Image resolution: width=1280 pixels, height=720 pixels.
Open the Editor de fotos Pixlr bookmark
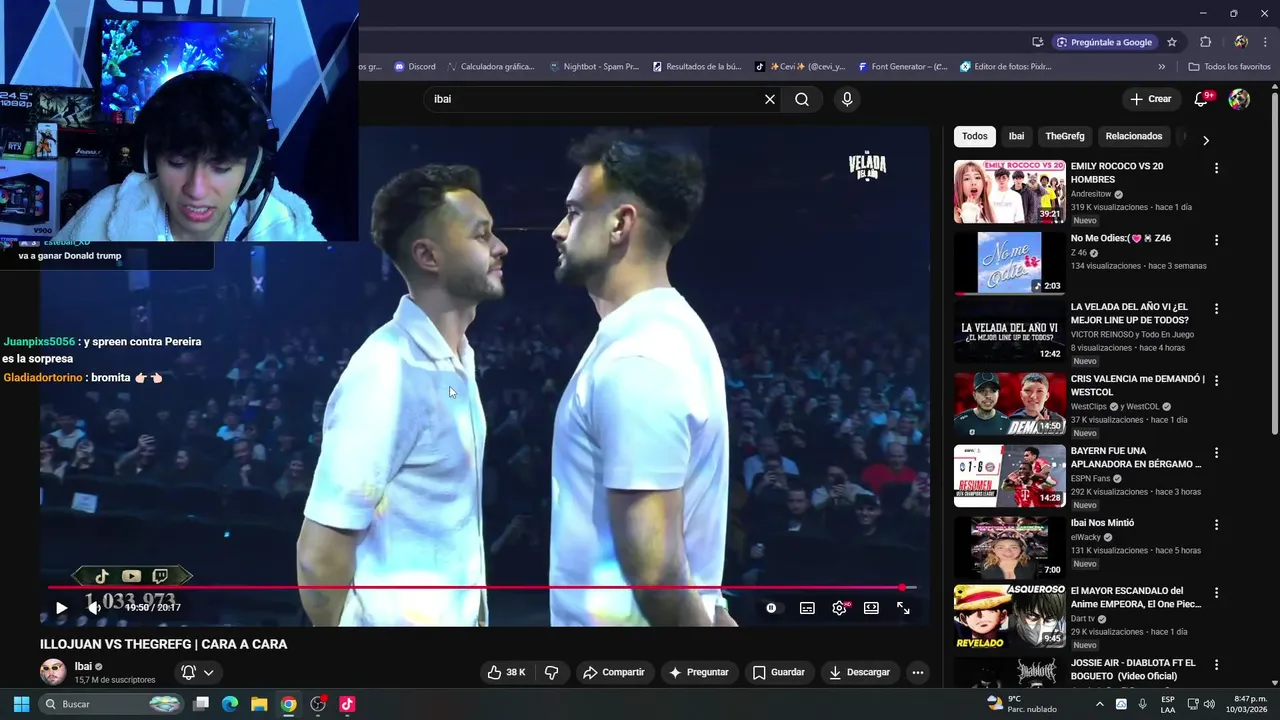[x=1005, y=67]
